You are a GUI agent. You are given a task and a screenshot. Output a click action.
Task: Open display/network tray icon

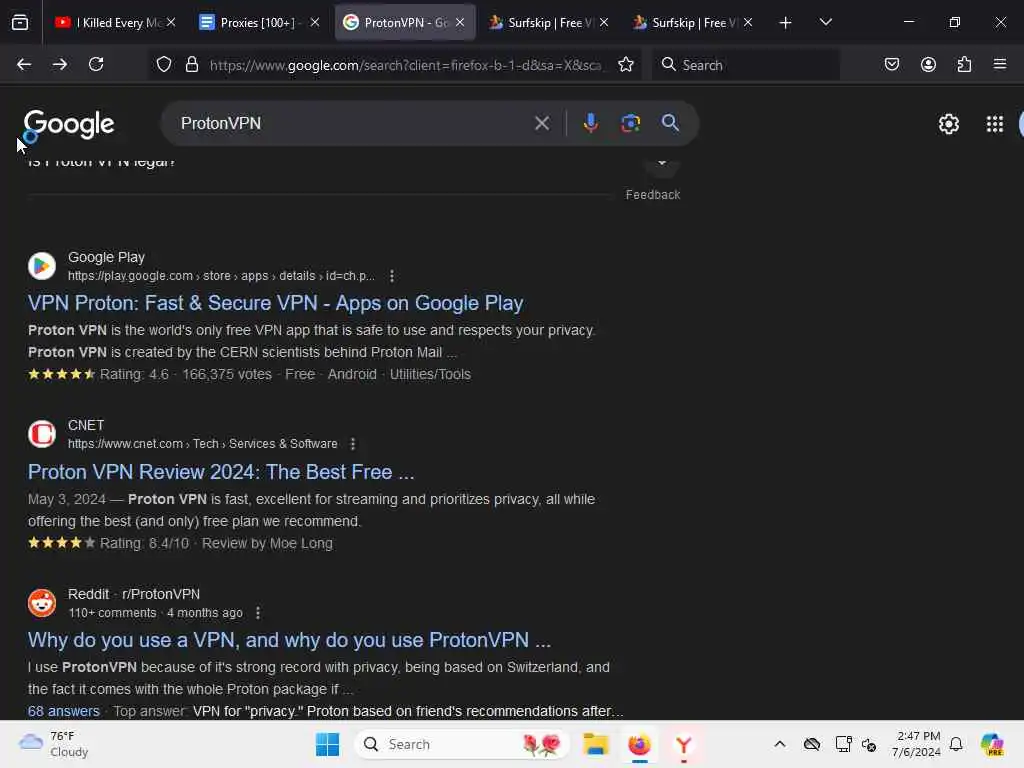coord(843,744)
